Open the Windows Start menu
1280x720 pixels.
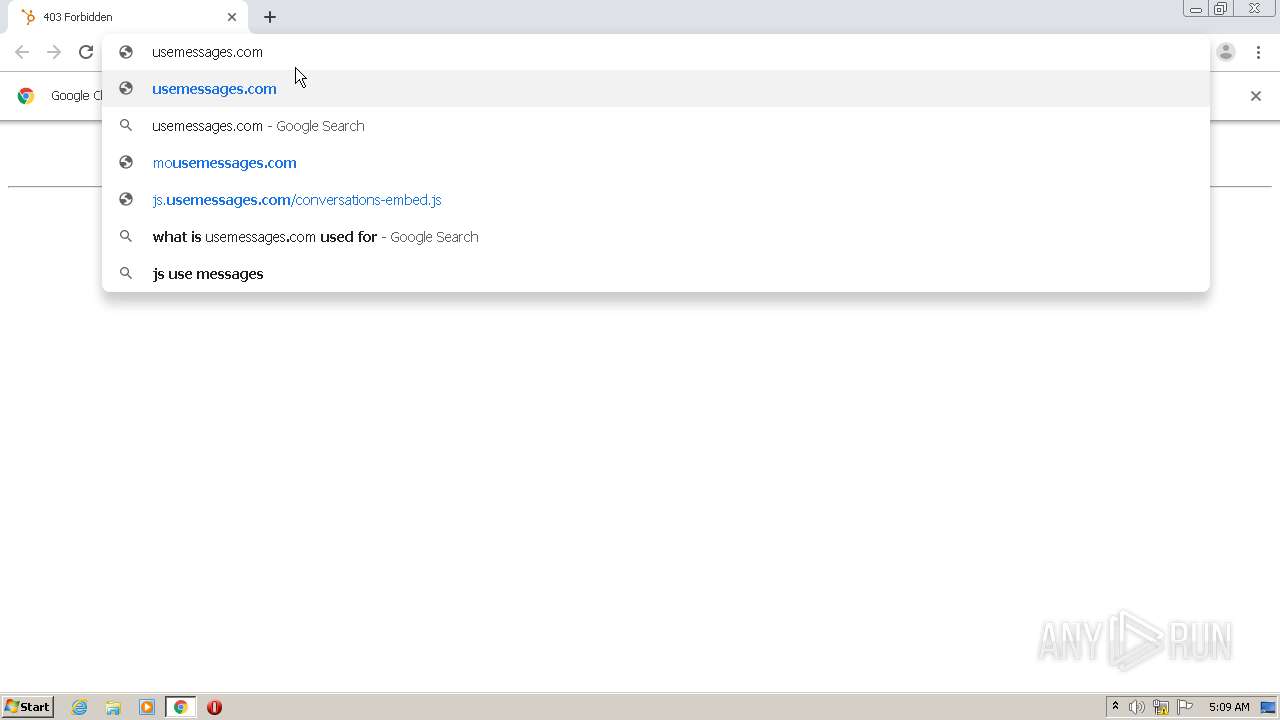(x=28, y=707)
